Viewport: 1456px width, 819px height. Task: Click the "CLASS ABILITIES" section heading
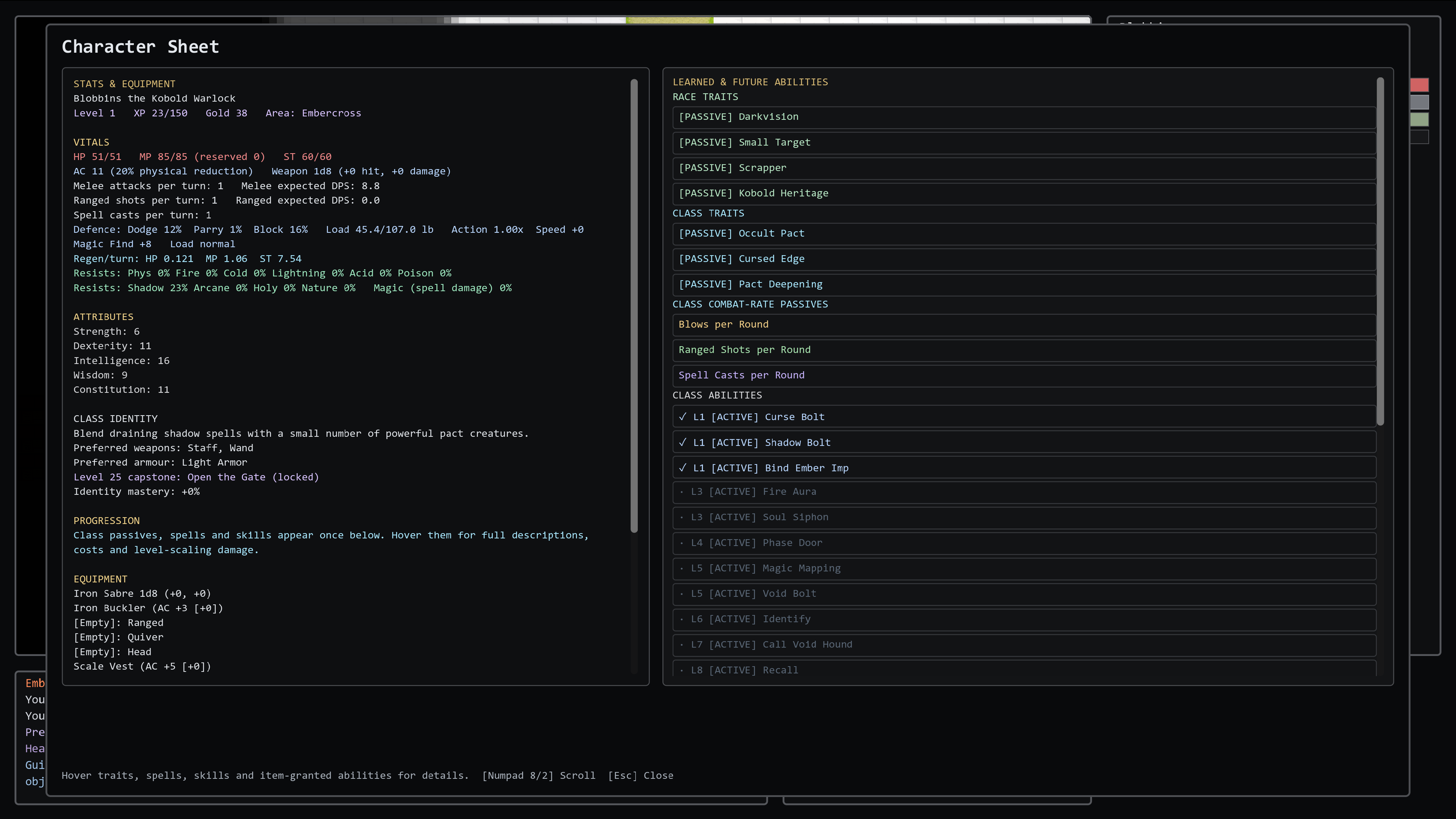click(717, 395)
